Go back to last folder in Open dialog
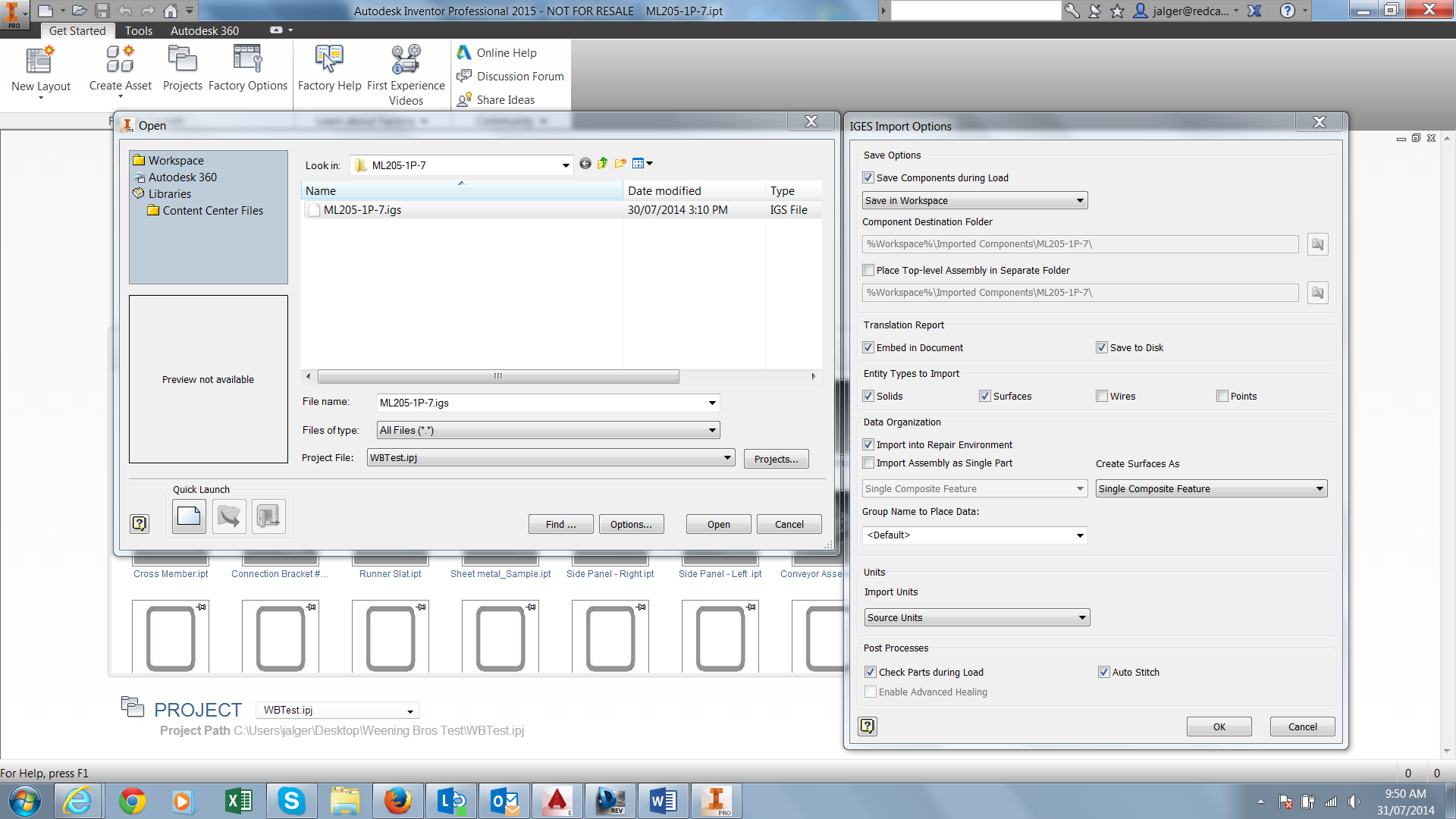Screen dimensions: 1456x819 [x=585, y=164]
